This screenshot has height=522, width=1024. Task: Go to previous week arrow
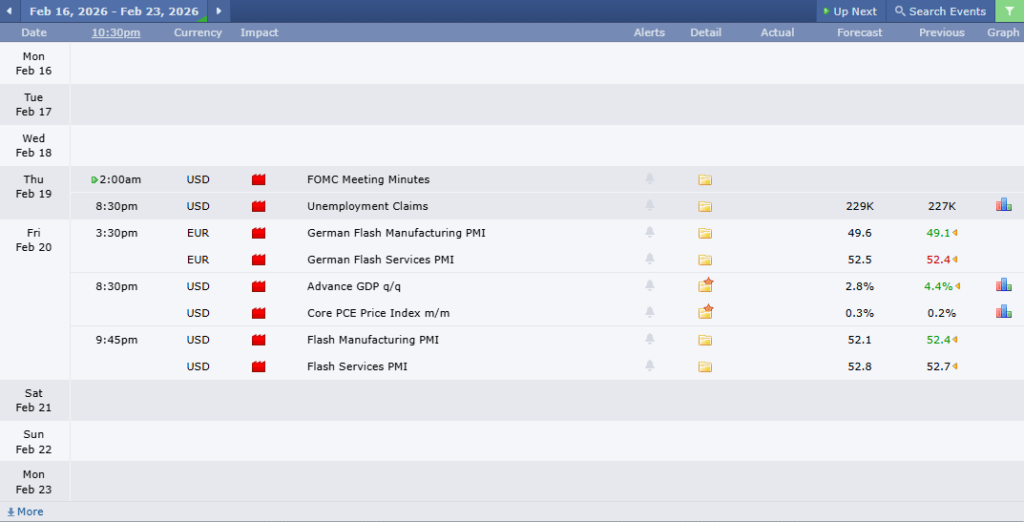click(x=9, y=11)
